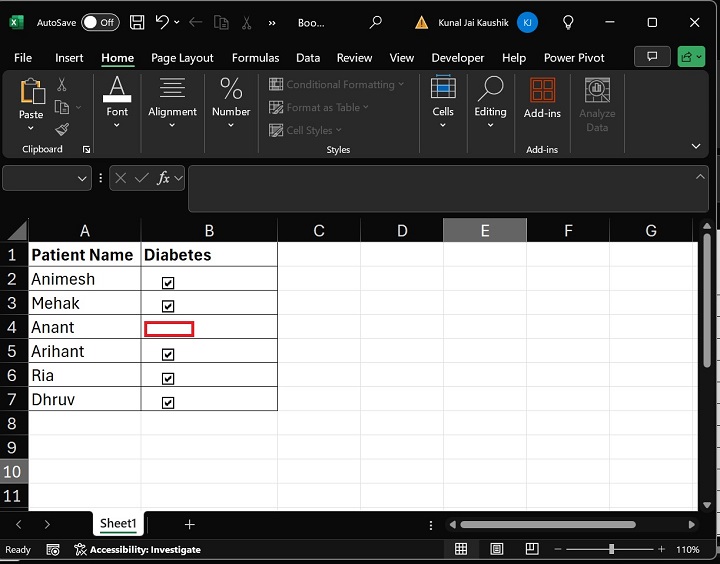Switch to the Page Layout tab
The image size is (720, 564).
coord(184,58)
